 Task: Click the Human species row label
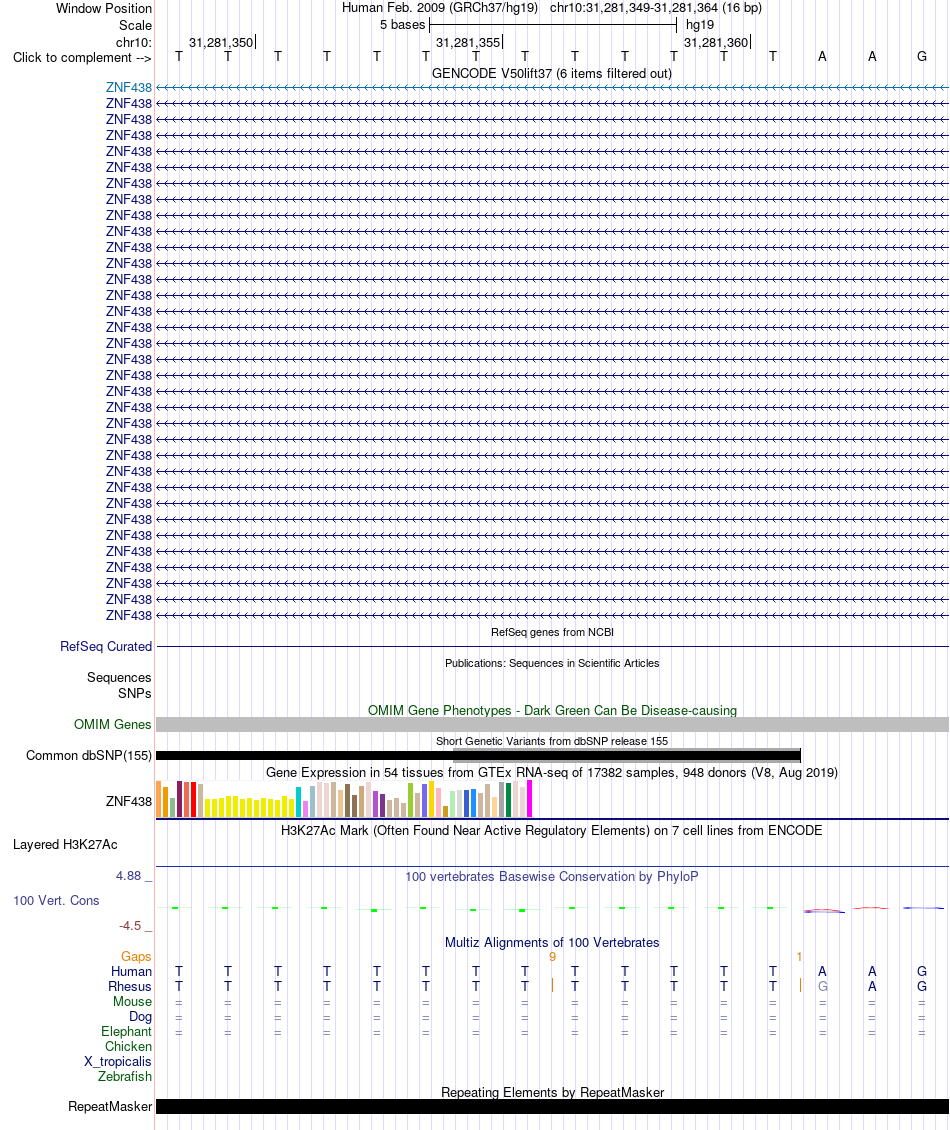click(x=130, y=971)
